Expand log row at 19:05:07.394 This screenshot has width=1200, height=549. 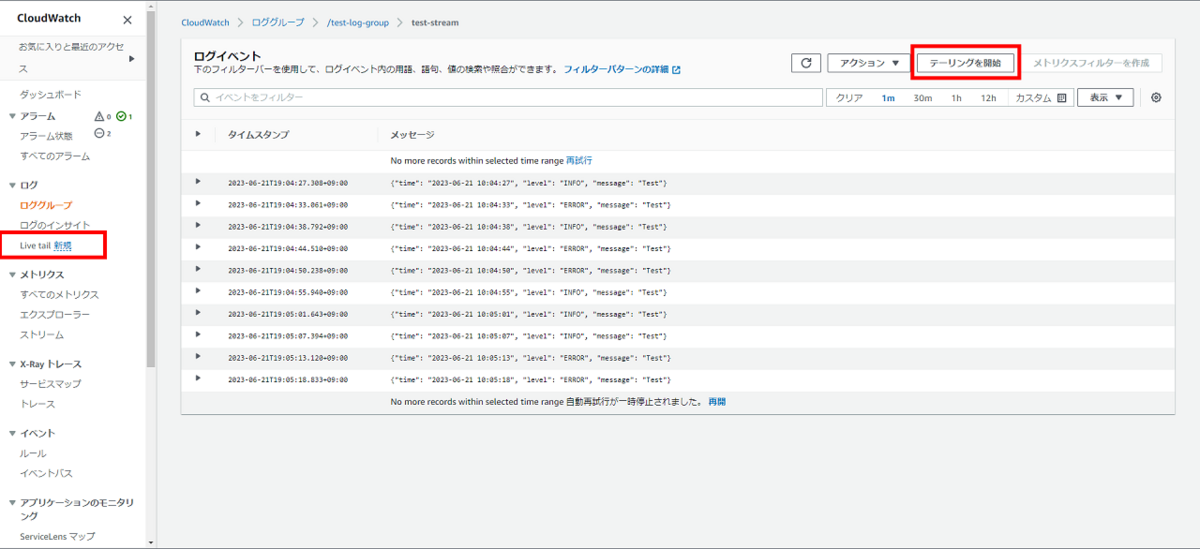pyautogui.click(x=198, y=335)
